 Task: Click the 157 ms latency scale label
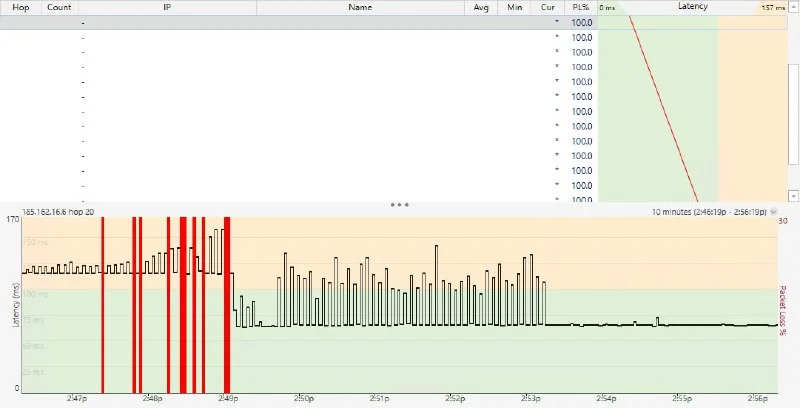[x=773, y=7]
